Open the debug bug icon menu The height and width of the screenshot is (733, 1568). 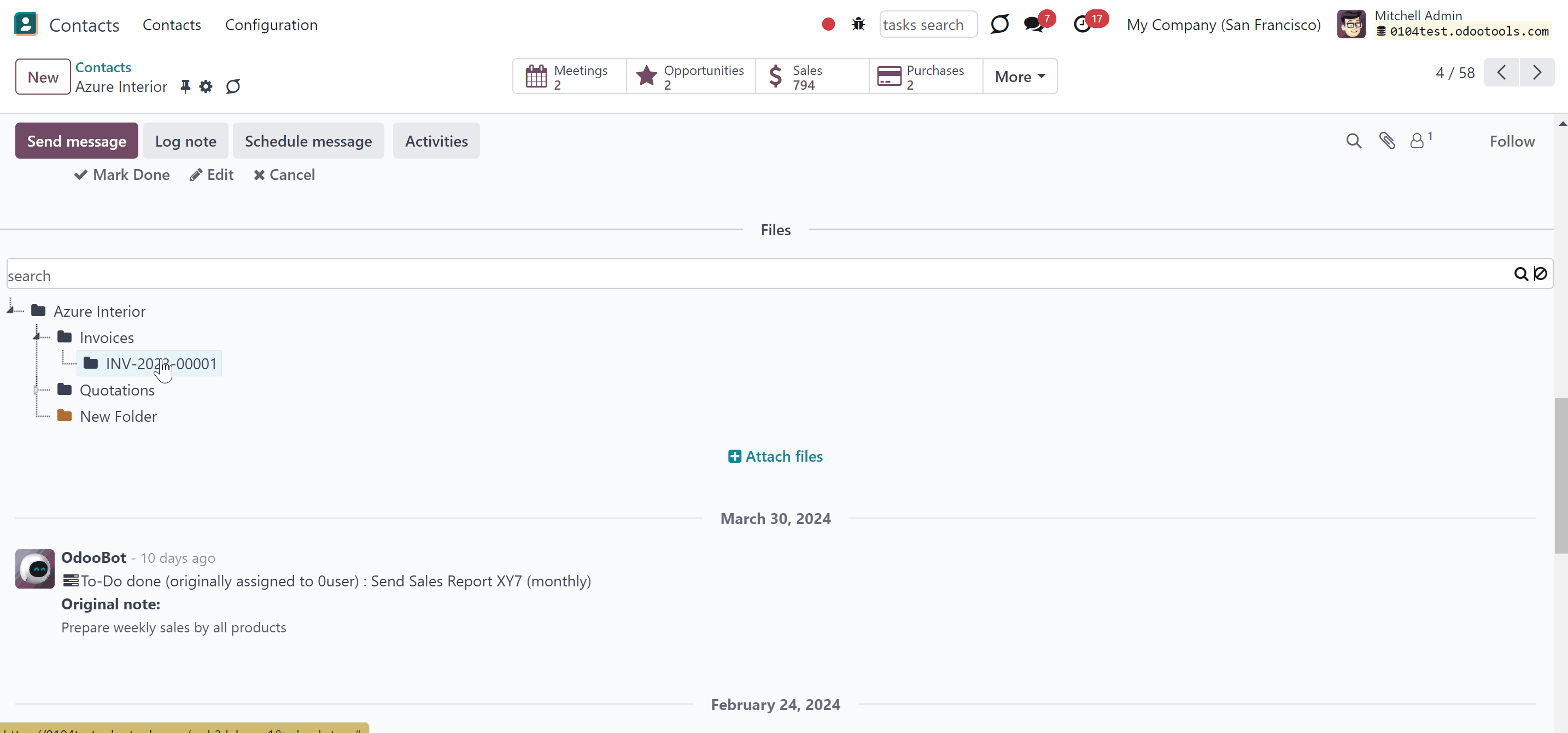858,25
